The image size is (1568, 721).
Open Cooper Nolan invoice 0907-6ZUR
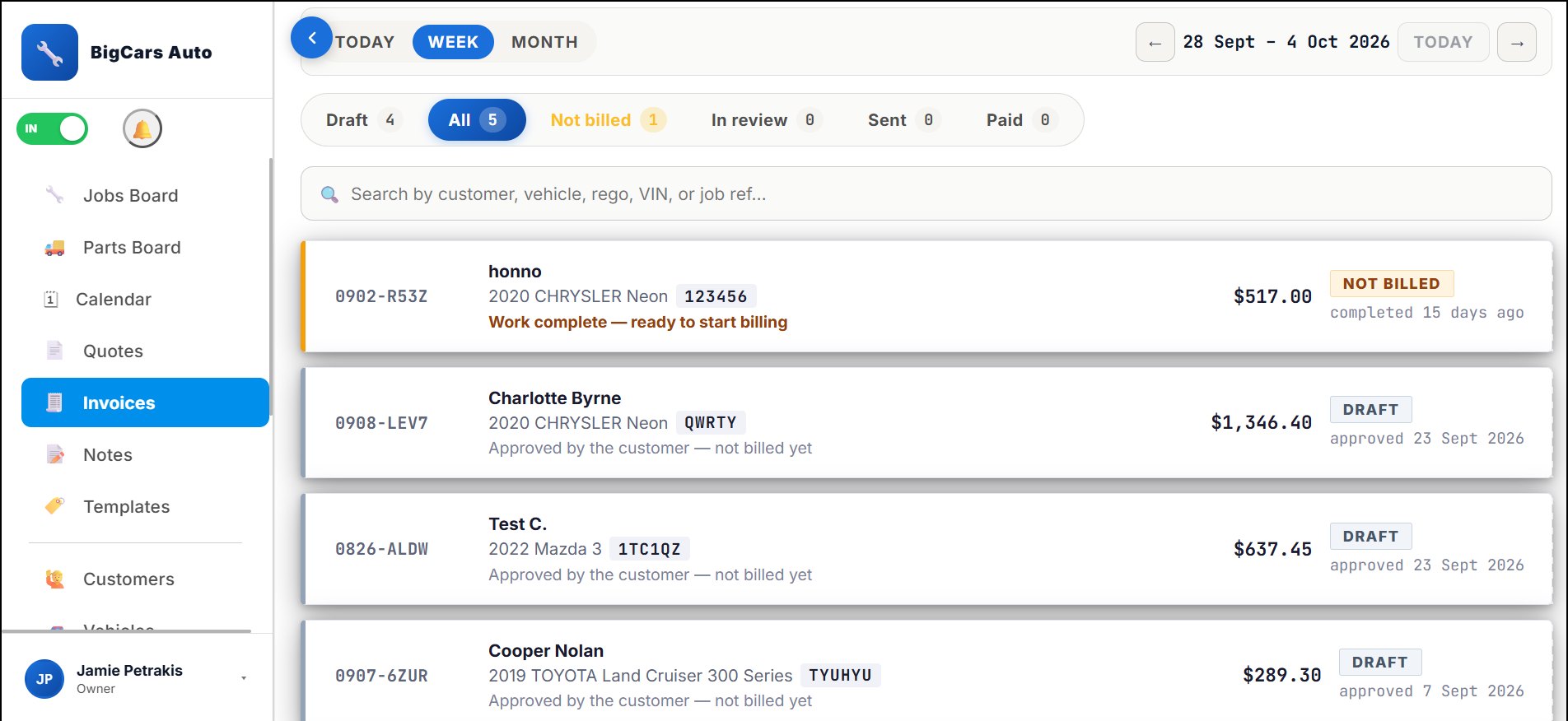click(926, 672)
